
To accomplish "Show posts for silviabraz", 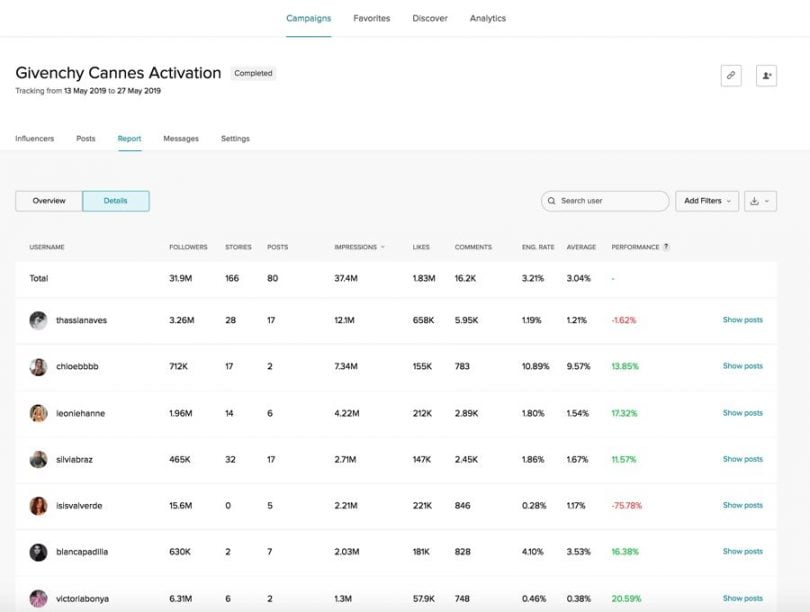I will pyautogui.click(x=743, y=459).
